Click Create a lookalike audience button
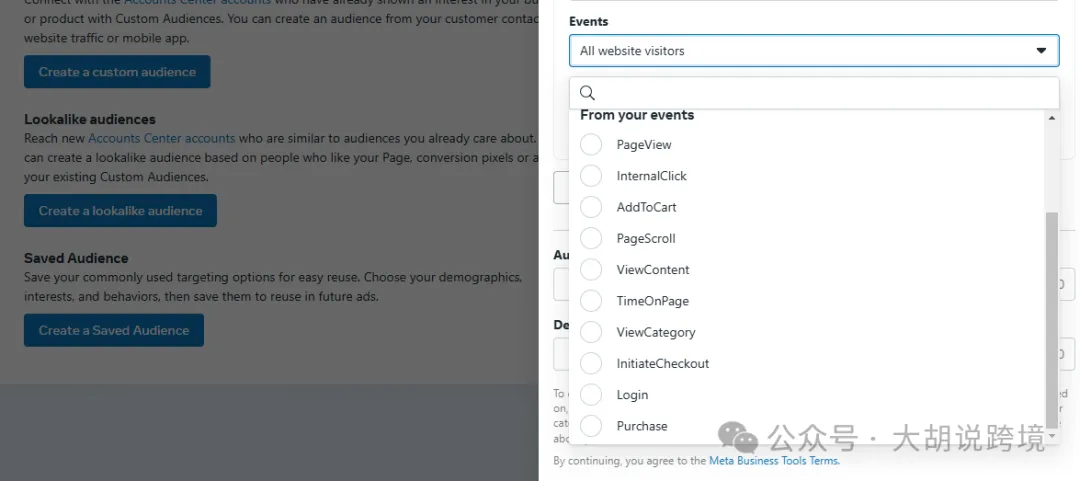 (x=121, y=210)
